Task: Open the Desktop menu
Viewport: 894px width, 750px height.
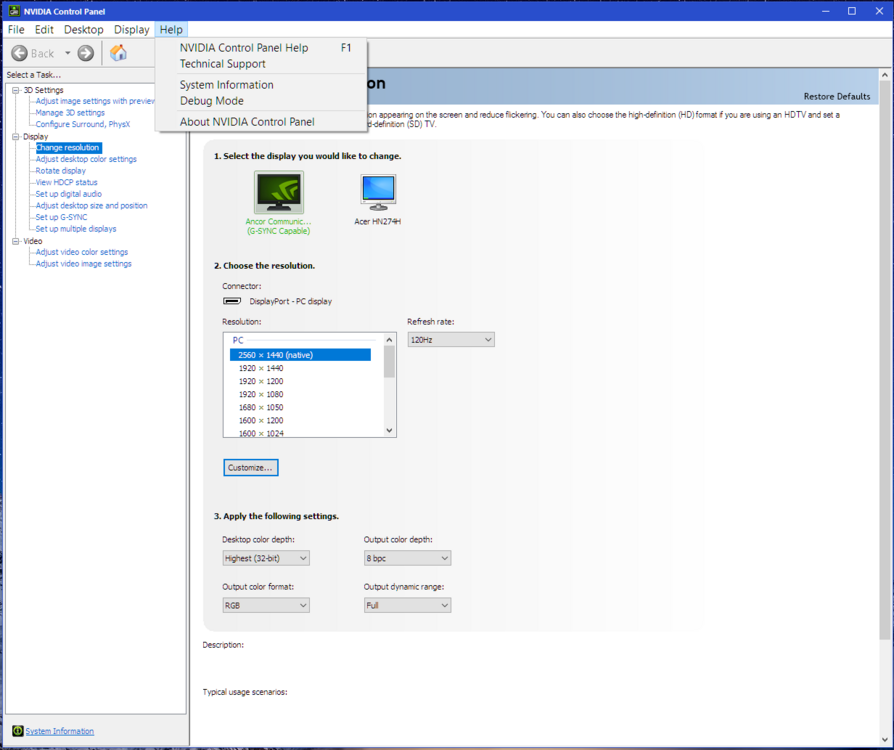Action: click(84, 29)
